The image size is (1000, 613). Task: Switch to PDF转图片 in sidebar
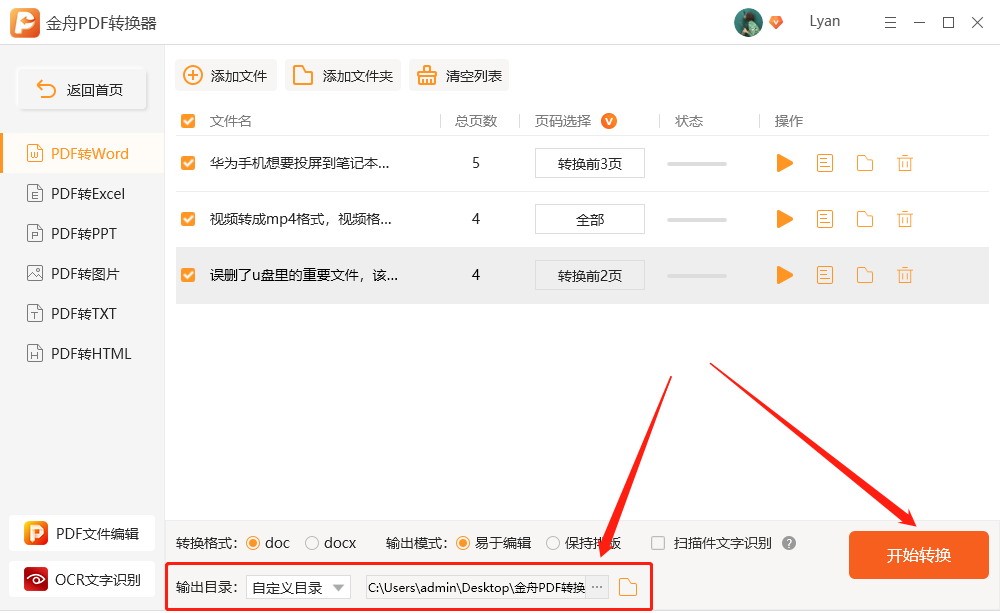pos(83,274)
